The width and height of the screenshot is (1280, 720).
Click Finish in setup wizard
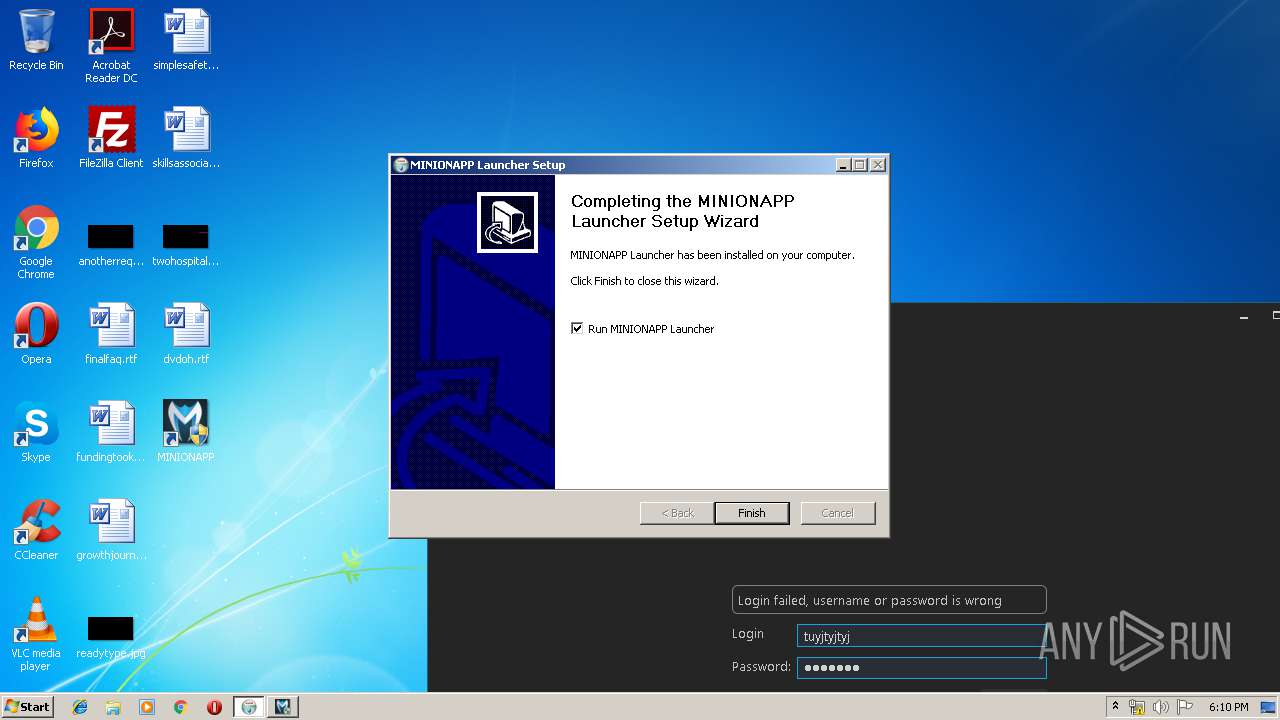coord(752,513)
